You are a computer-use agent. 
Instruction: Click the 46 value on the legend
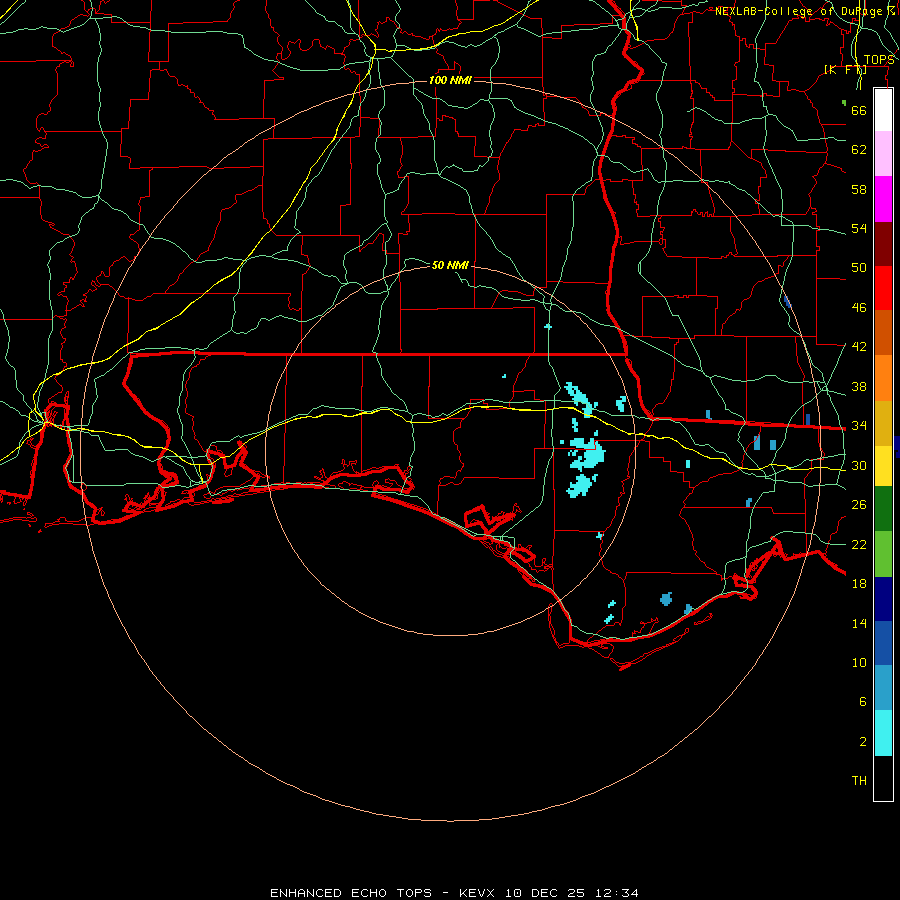859,308
